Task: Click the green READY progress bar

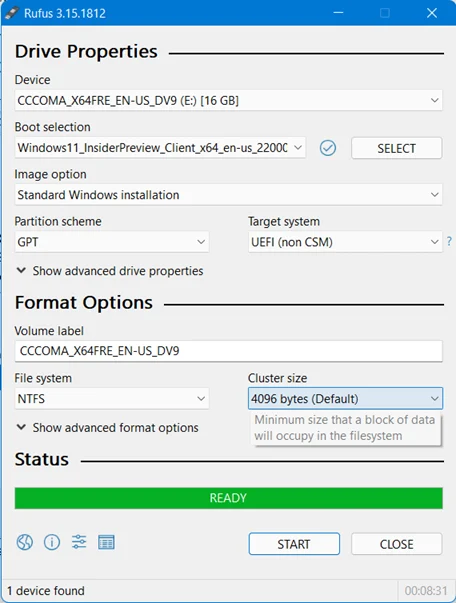Action: coord(228,498)
